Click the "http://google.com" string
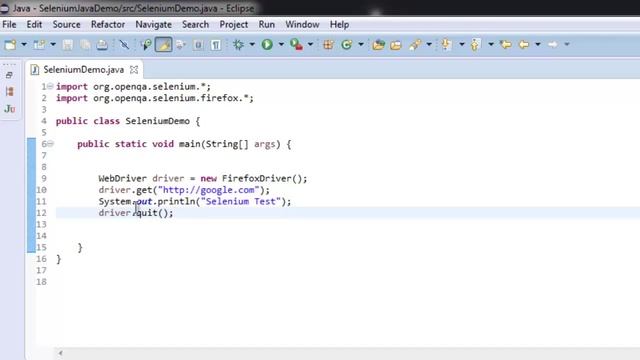 pyautogui.click(x=209, y=190)
